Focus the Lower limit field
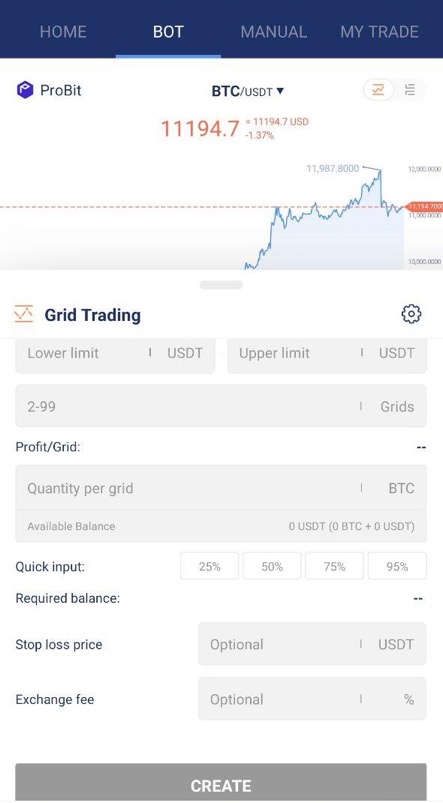 tap(115, 354)
